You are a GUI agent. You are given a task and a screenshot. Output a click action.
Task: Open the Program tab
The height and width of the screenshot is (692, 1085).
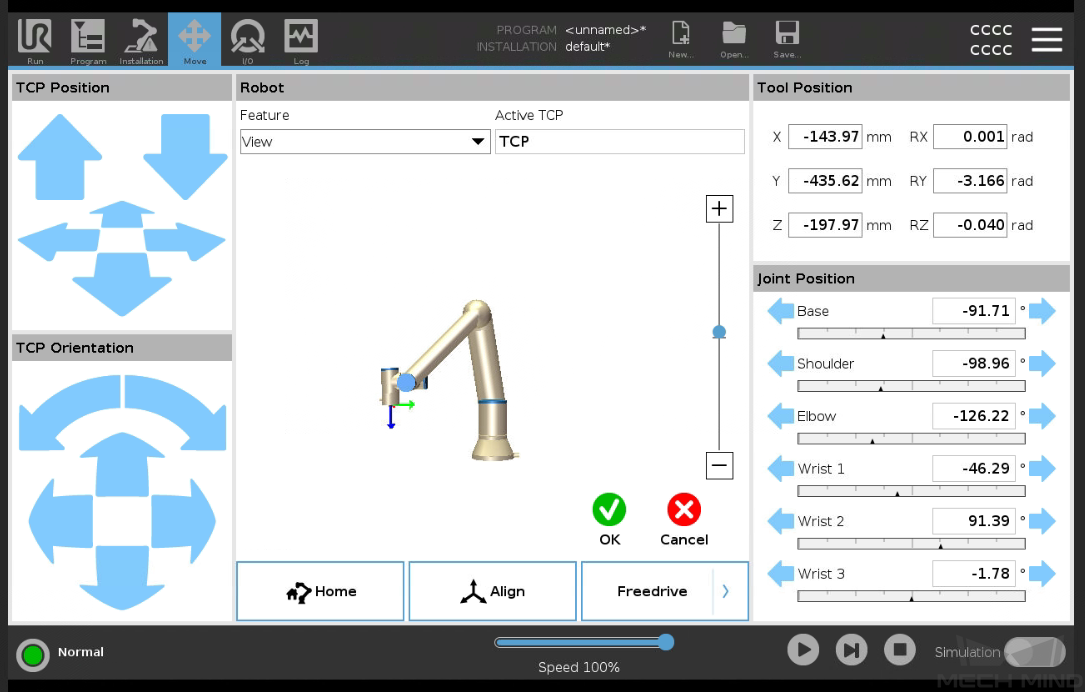coord(88,42)
